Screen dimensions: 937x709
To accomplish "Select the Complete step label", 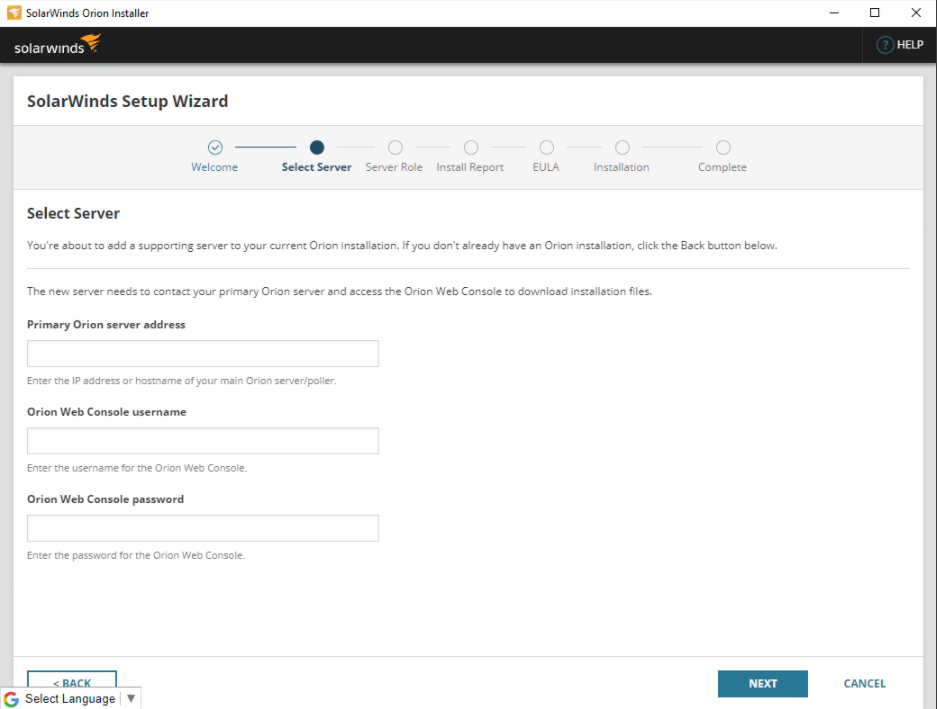I will coord(722,167).
